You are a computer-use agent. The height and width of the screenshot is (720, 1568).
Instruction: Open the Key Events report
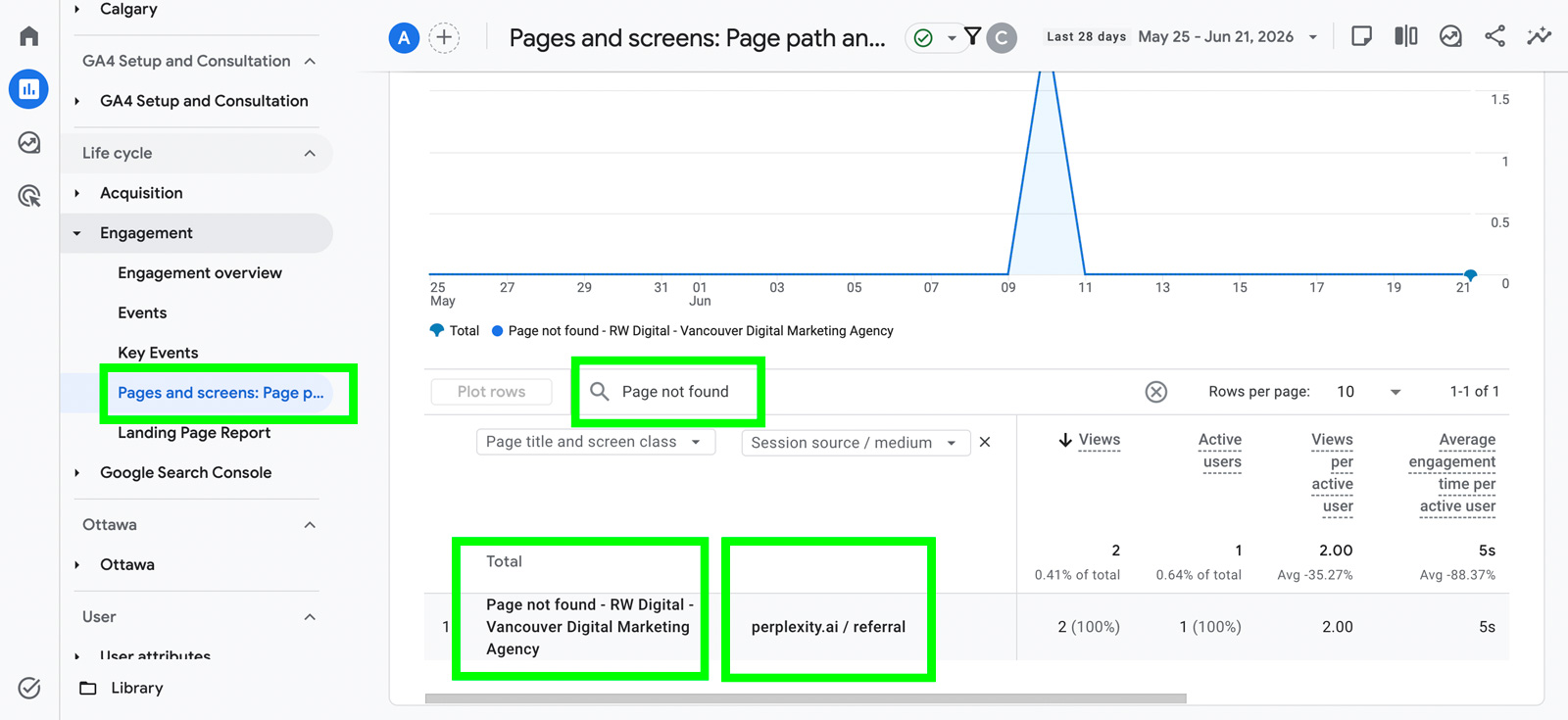(158, 353)
